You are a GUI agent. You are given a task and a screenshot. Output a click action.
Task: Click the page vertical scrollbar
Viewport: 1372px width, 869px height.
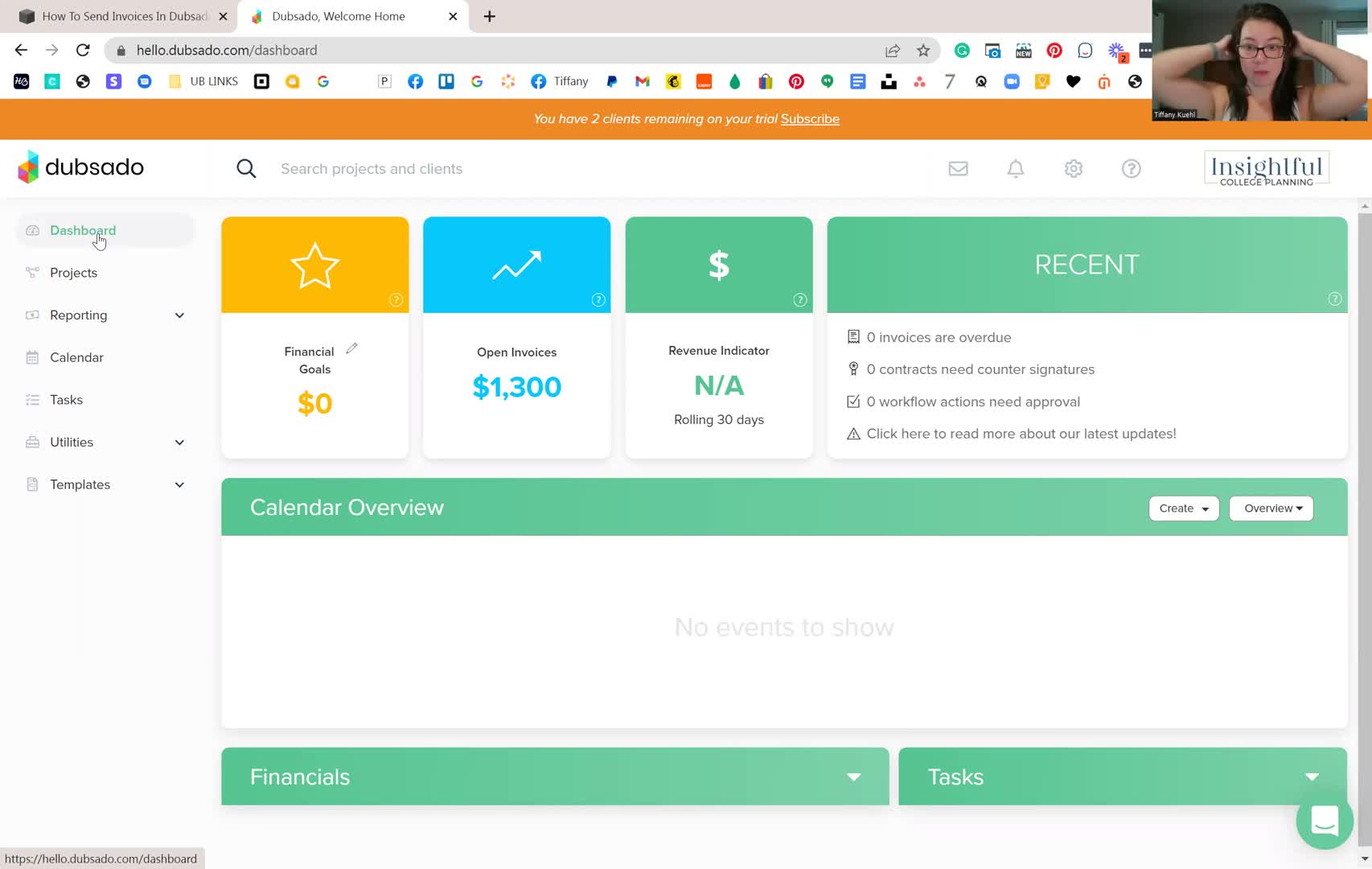point(1365,531)
